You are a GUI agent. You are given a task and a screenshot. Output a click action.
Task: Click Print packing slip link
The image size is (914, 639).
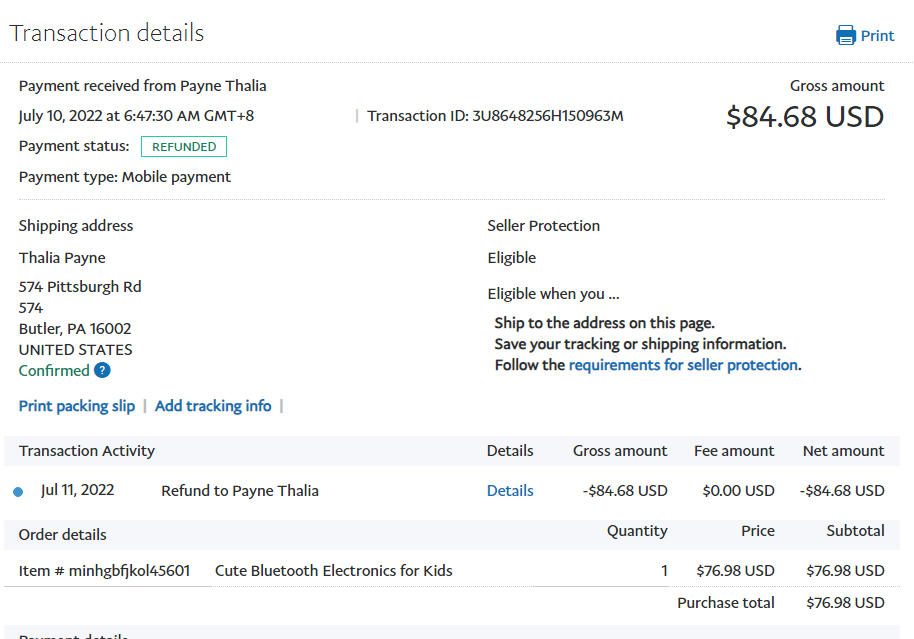point(77,406)
